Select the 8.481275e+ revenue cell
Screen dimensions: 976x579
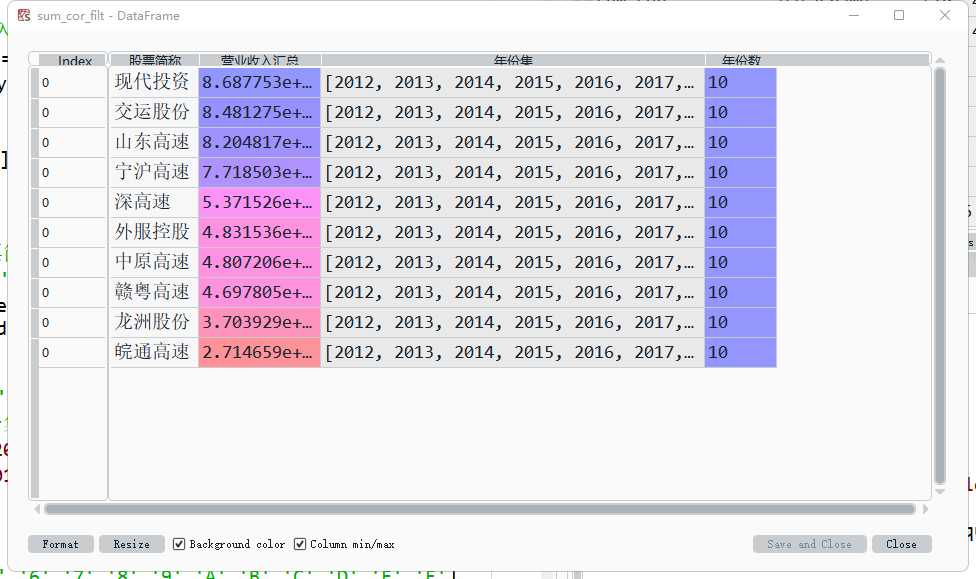point(260,113)
